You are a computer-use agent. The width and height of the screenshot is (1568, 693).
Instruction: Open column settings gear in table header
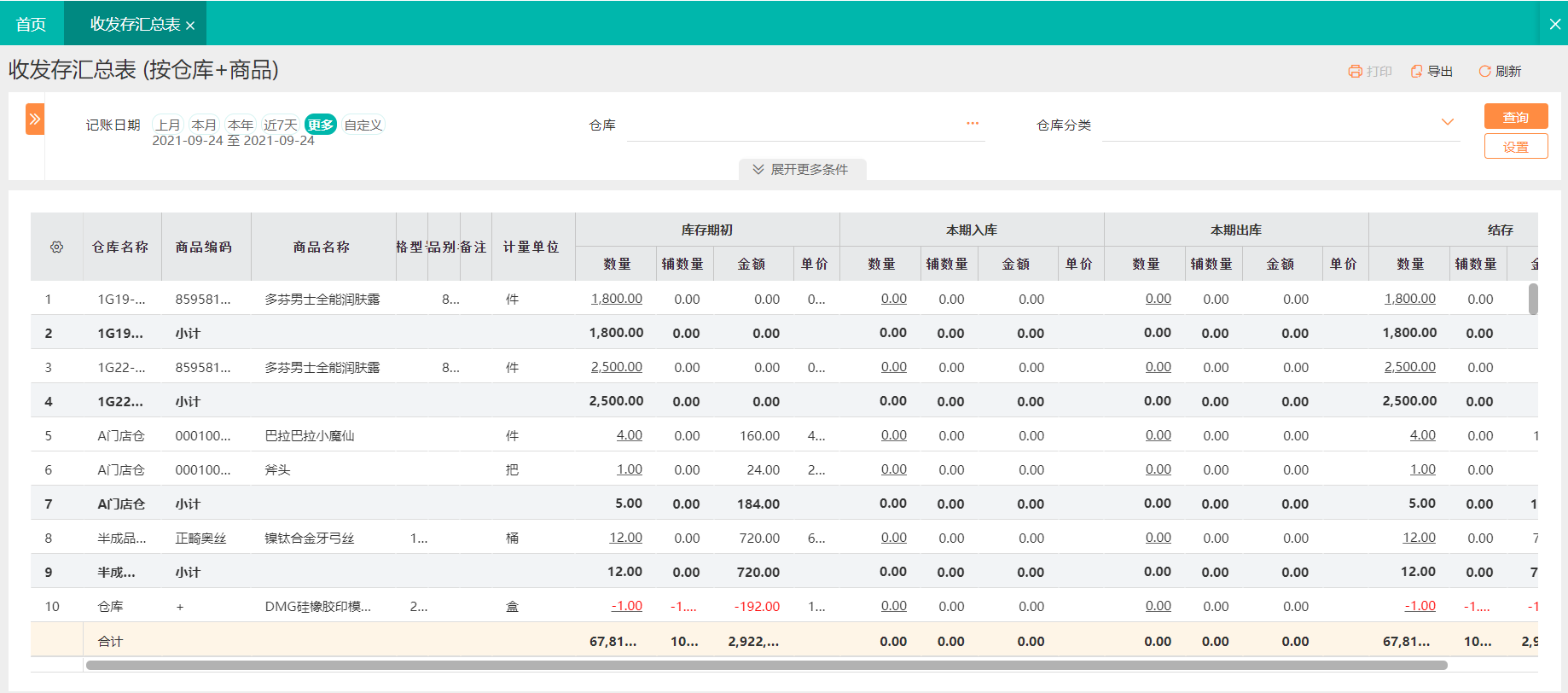[x=57, y=247]
